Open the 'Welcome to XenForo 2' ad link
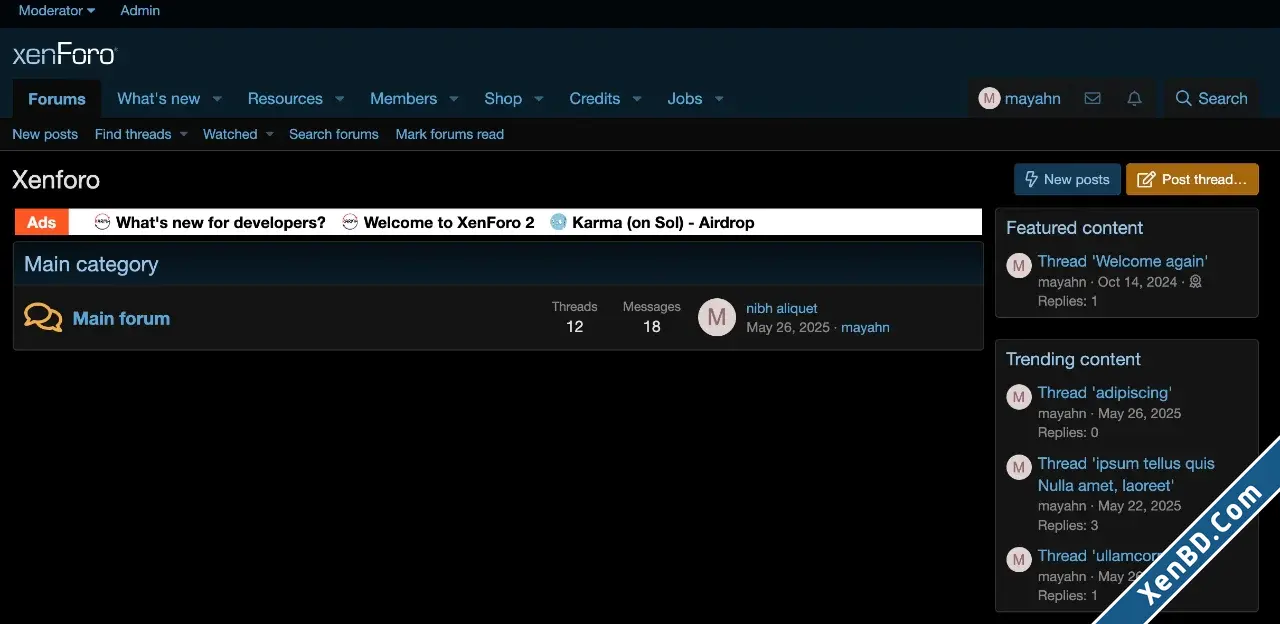Viewport: 1280px width, 624px height. tap(449, 222)
